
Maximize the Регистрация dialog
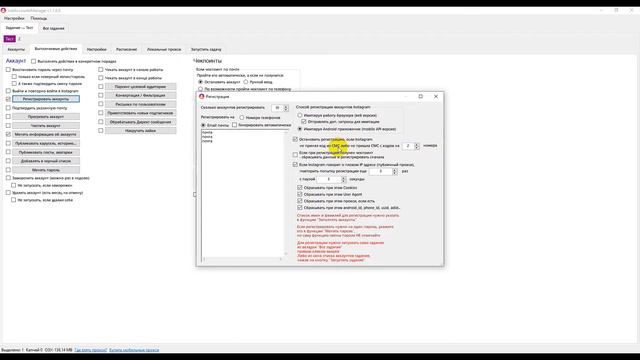tap(420, 96)
